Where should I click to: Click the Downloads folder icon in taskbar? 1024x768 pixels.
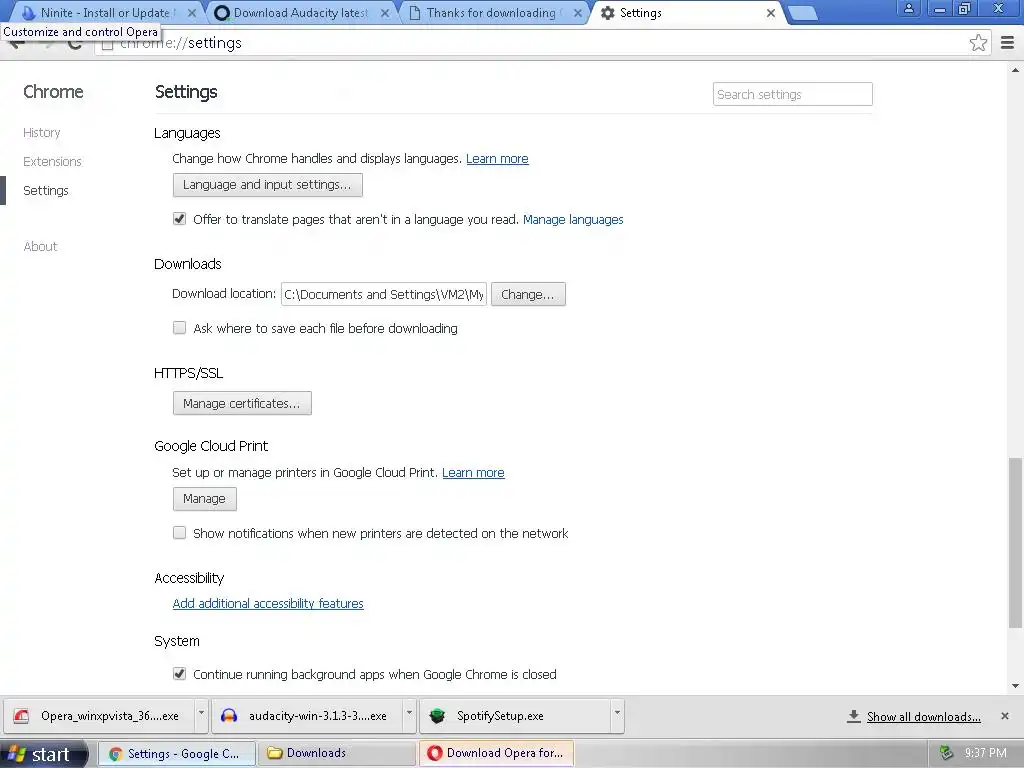coord(274,754)
